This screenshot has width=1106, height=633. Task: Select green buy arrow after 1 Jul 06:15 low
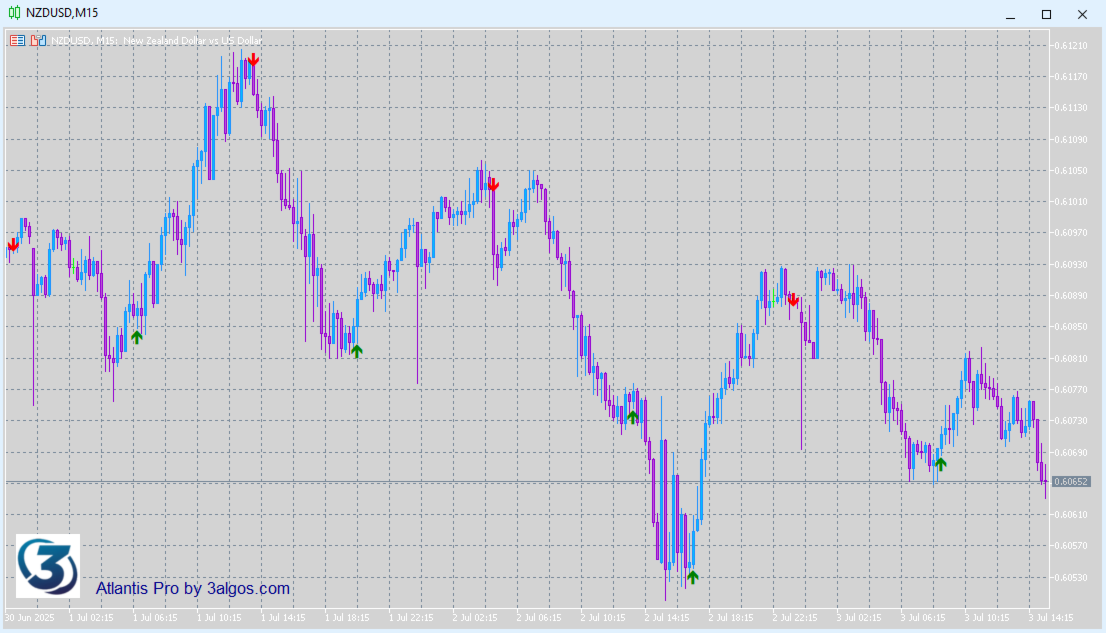[x=137, y=337]
